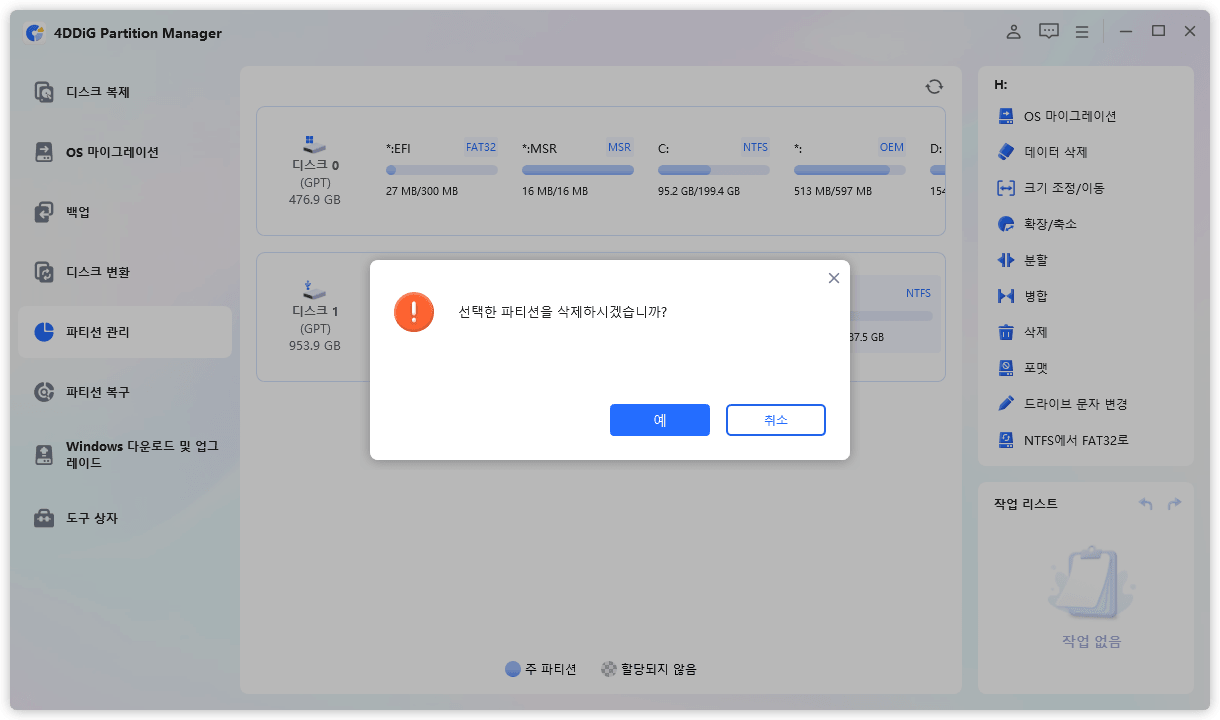1220x720 pixels.
Task: Select the 병합 partition option
Action: pos(1037,295)
